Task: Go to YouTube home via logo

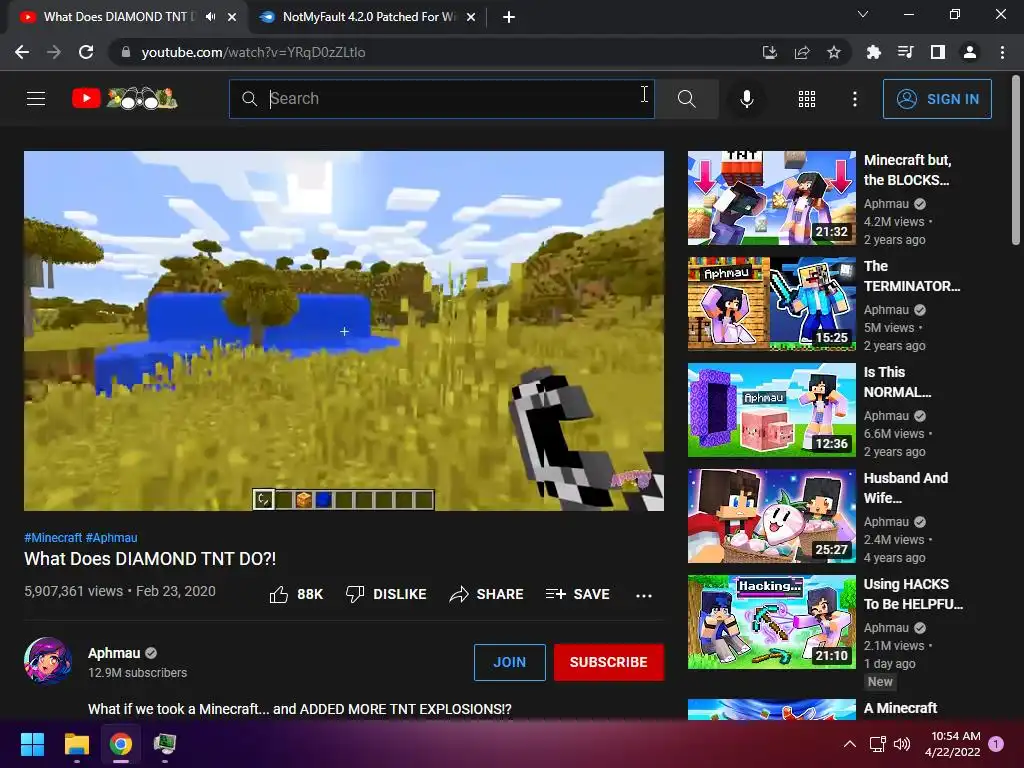Action: coord(125,99)
